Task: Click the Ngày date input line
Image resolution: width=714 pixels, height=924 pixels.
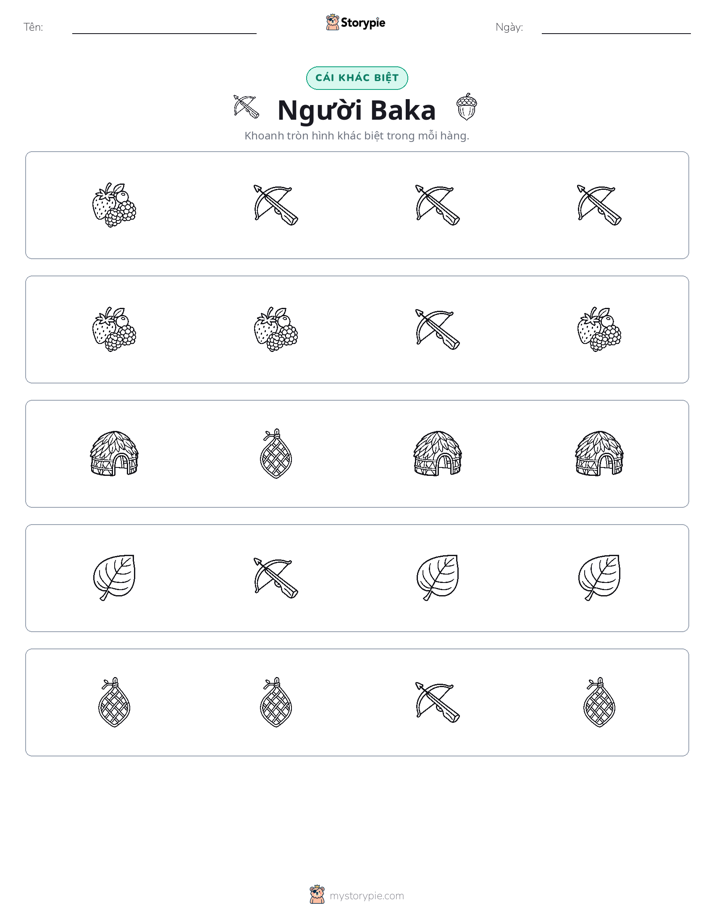Action: (x=616, y=28)
